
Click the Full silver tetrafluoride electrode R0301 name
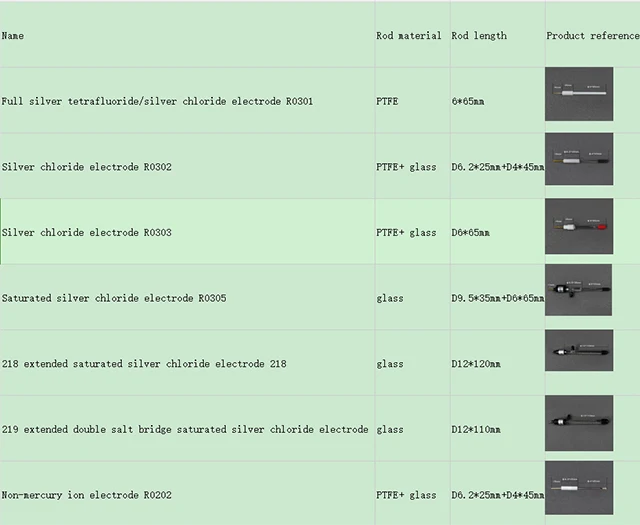point(157,101)
